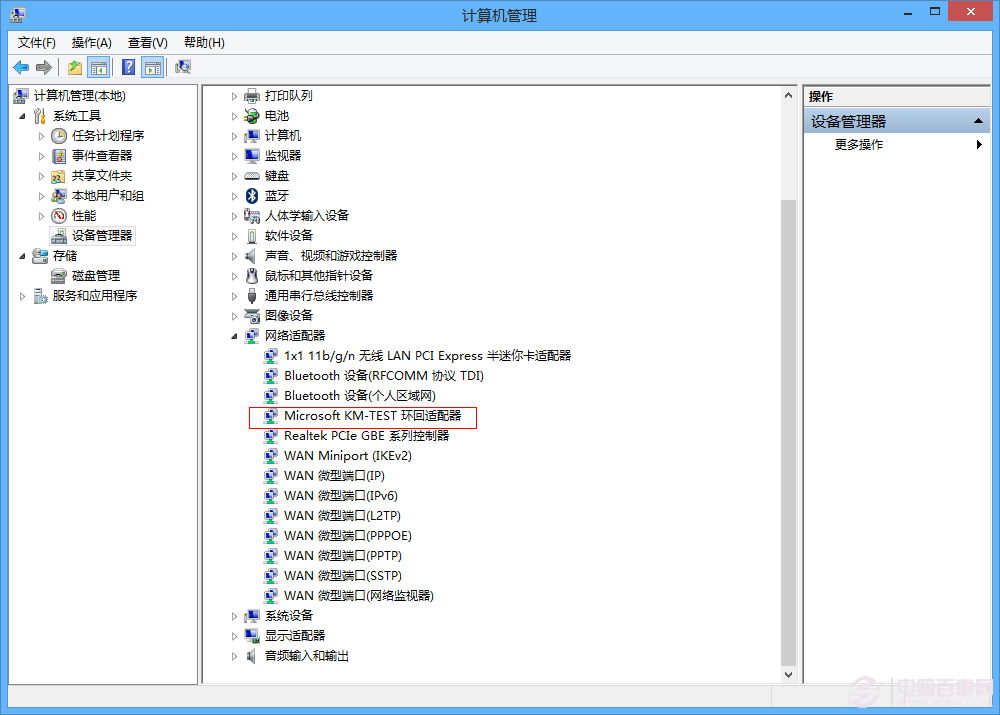Expand the 任务计划程序 node in the left tree
This screenshot has width=1000, height=715.
[x=42, y=136]
